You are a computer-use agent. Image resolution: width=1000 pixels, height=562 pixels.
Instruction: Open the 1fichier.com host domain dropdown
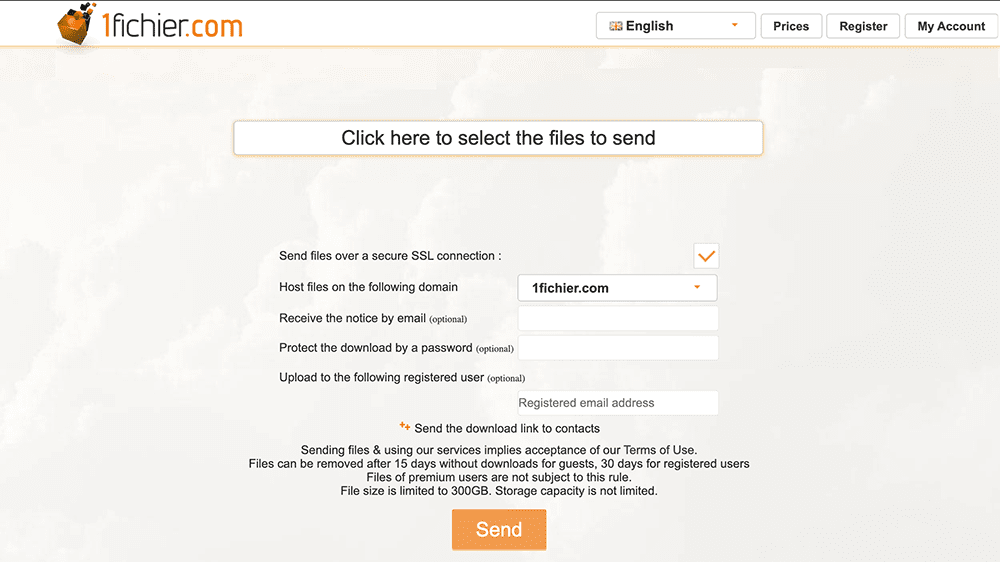pos(617,288)
